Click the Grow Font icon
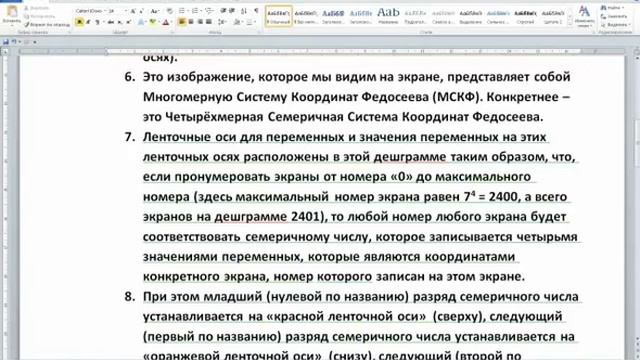The height and width of the screenshot is (360, 640). 133,11
